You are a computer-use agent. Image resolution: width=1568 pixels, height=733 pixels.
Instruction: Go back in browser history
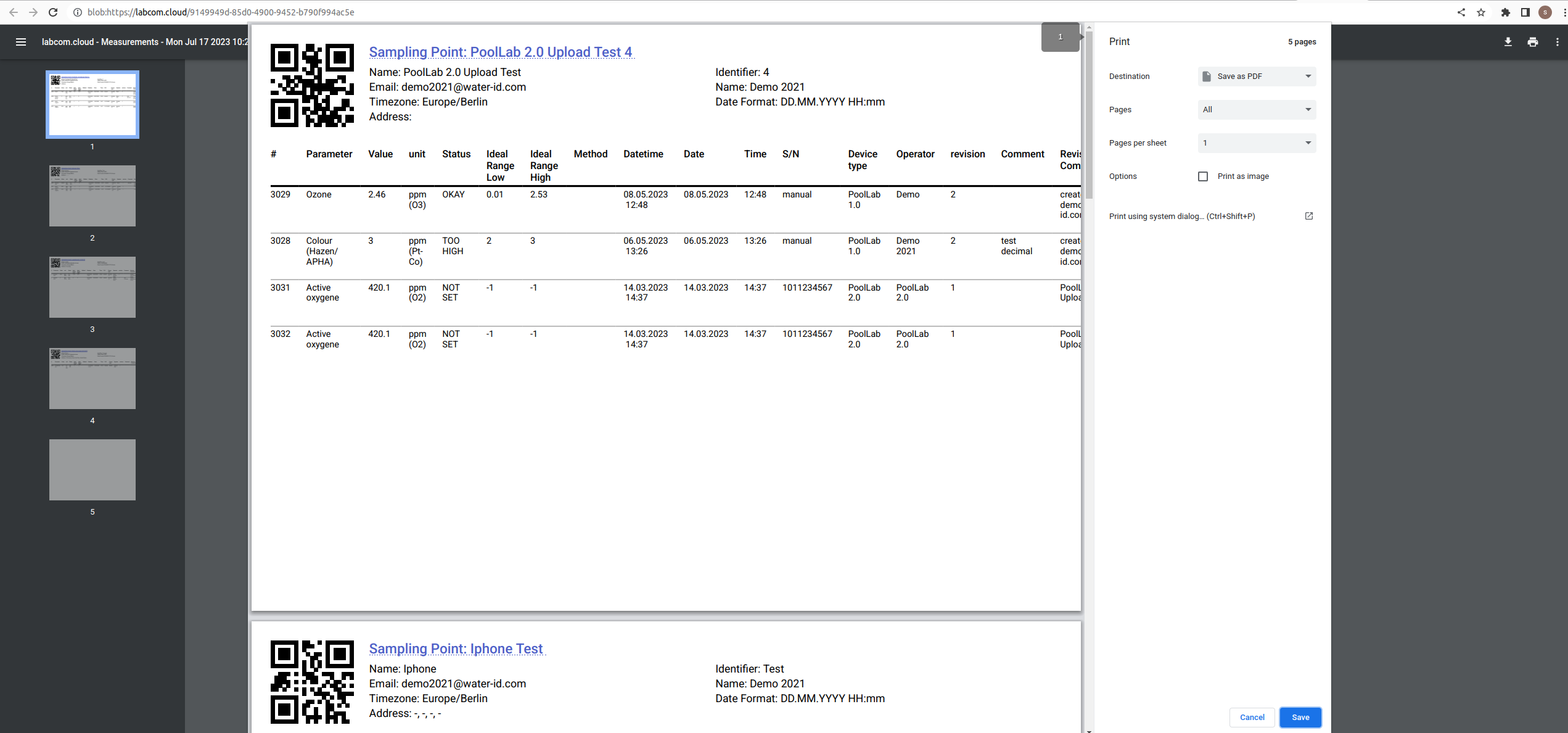pyautogui.click(x=14, y=12)
